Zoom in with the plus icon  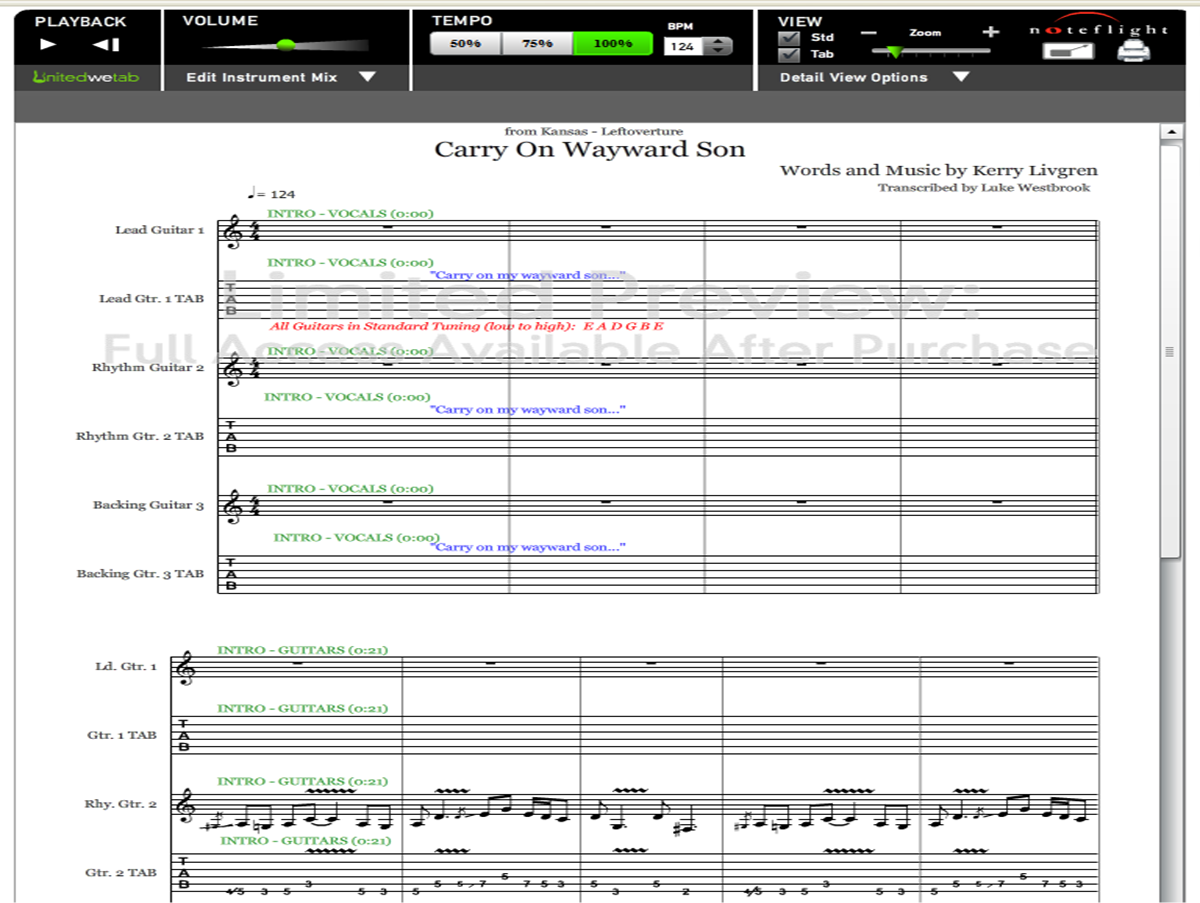[x=990, y=32]
